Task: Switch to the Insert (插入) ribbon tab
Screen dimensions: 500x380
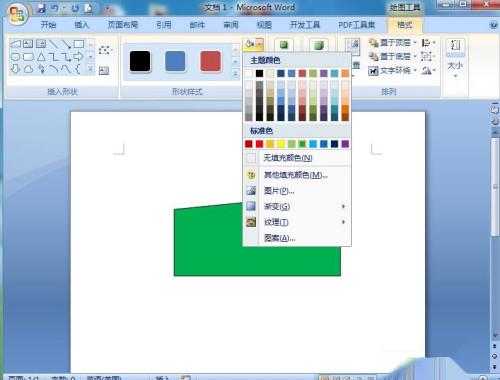Action: [x=81, y=25]
